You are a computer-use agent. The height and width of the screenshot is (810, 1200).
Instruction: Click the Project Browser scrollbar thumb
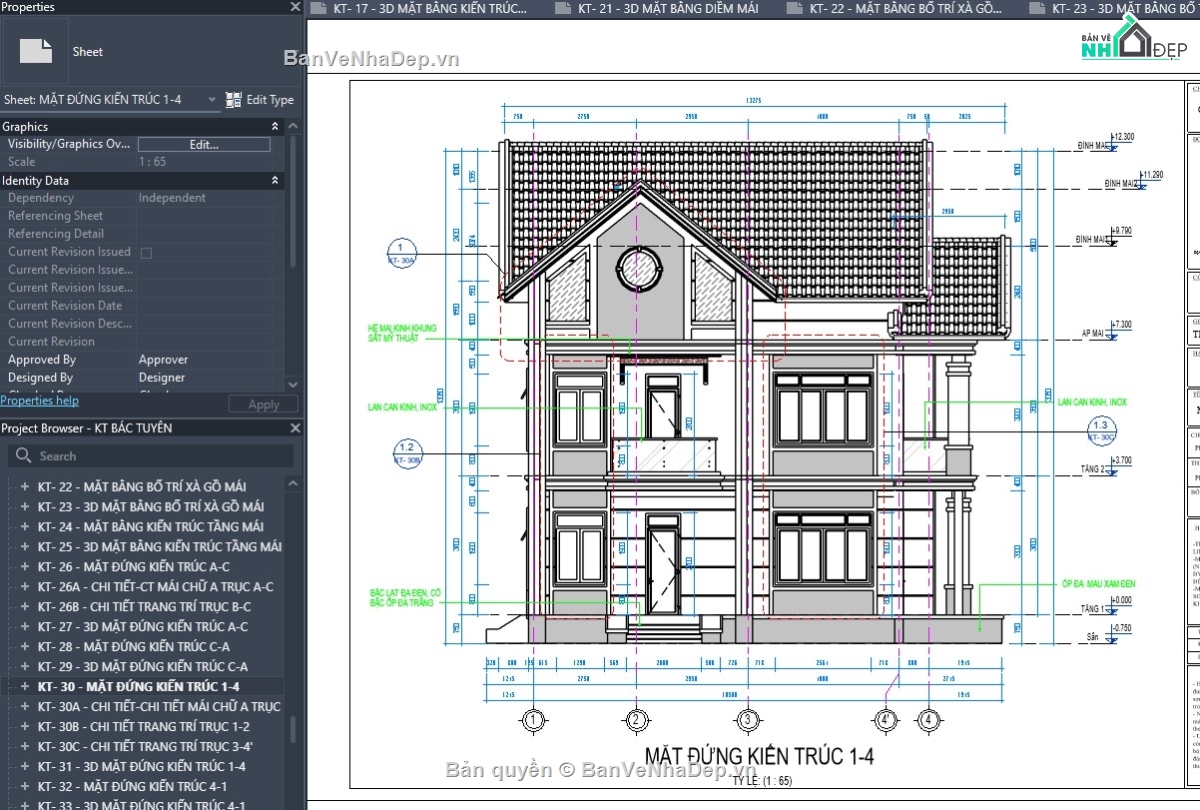coord(293,729)
